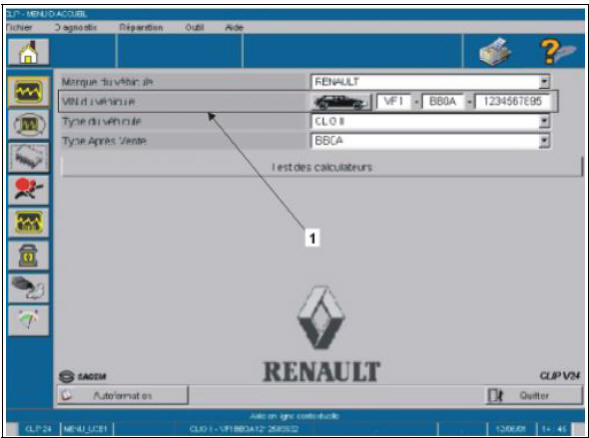The height and width of the screenshot is (438, 589).
Task: Click the 'Type du véhicule' label
Action: [x=101, y=121]
